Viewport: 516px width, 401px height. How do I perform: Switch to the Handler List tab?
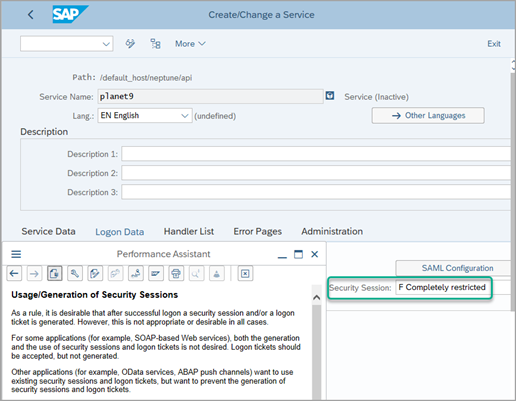click(189, 231)
